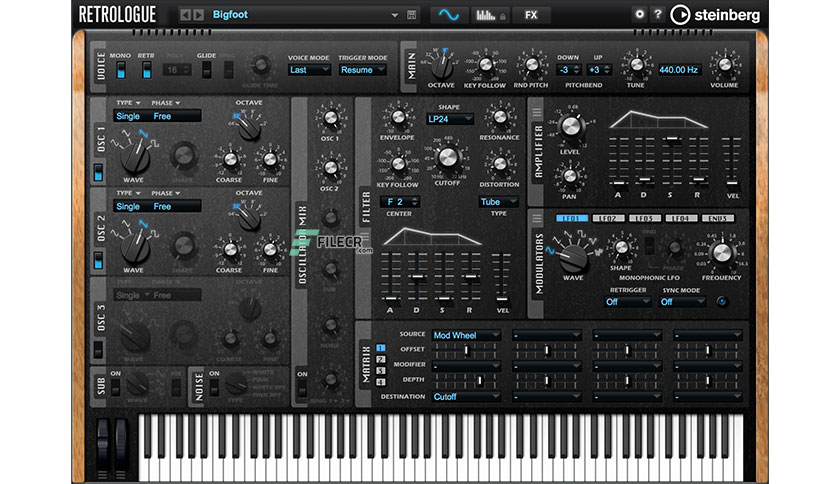The height and width of the screenshot is (484, 836).
Task: Open the Voice Mode dropdown
Action: click(310, 70)
